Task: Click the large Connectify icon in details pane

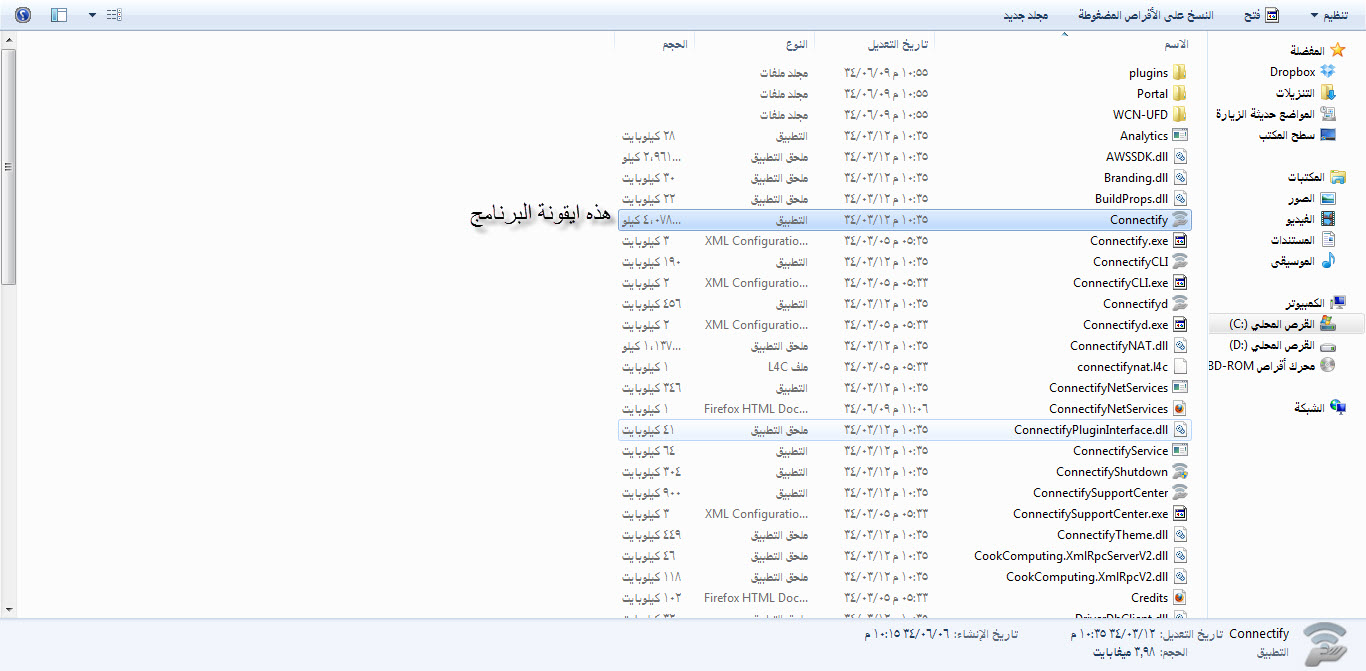Action: (1326, 645)
